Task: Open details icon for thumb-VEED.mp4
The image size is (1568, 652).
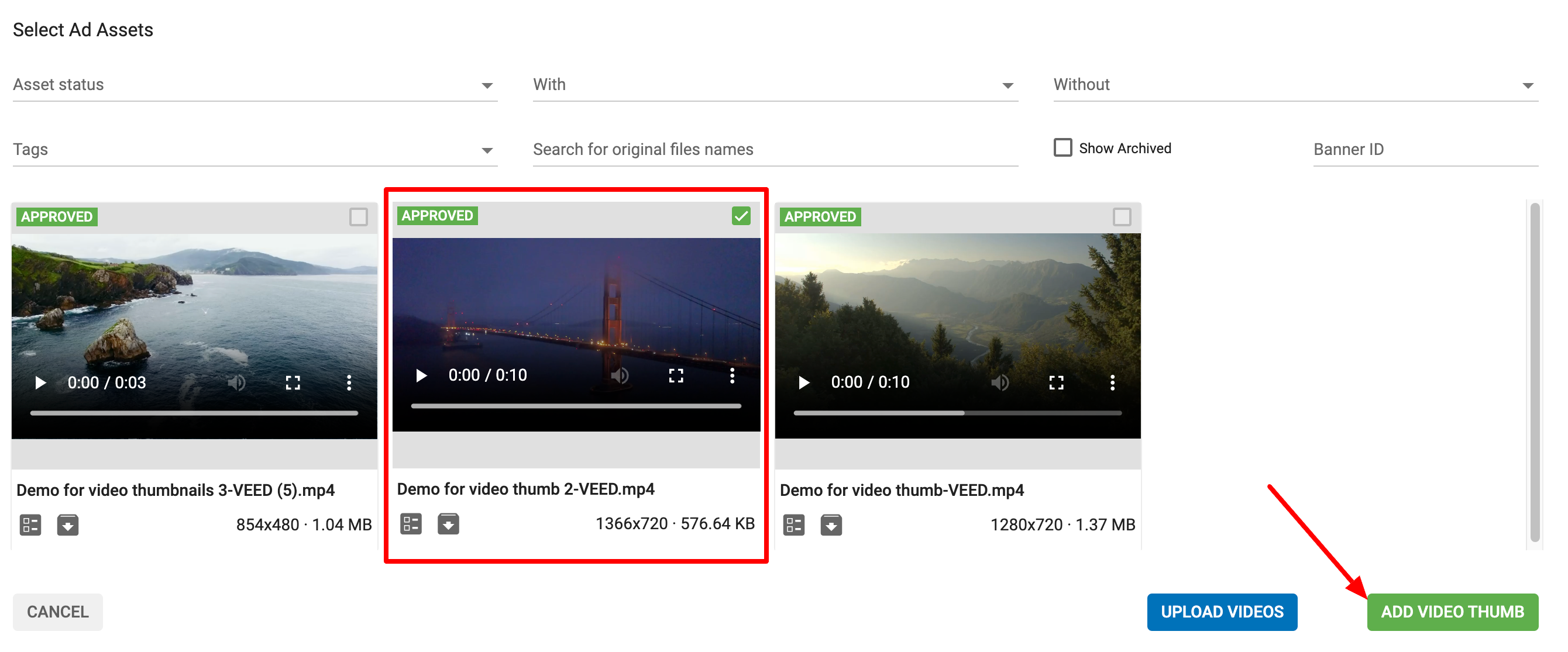Action: (x=794, y=525)
